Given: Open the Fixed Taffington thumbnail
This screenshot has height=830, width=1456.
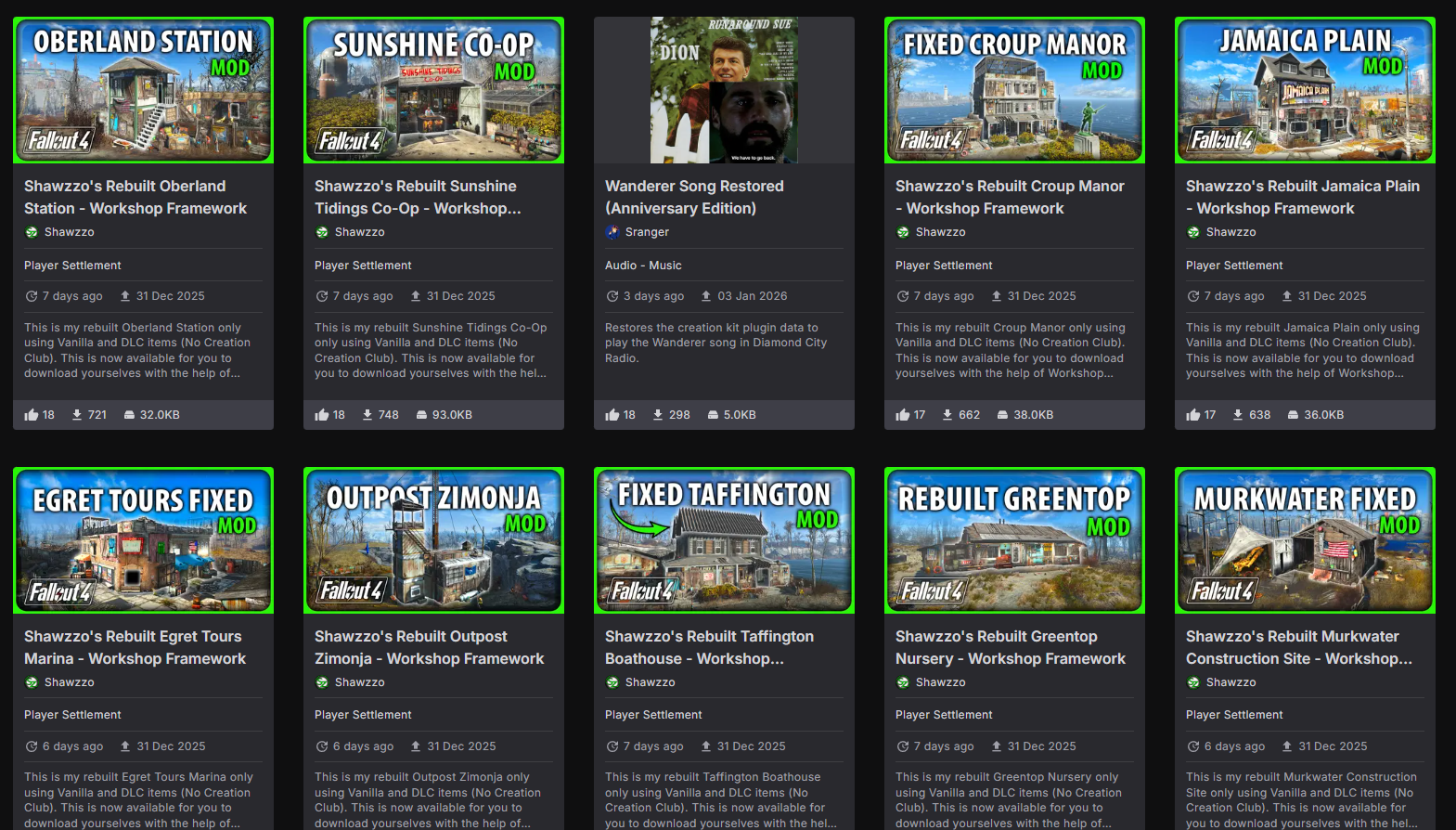Looking at the screenshot, I should [x=724, y=540].
